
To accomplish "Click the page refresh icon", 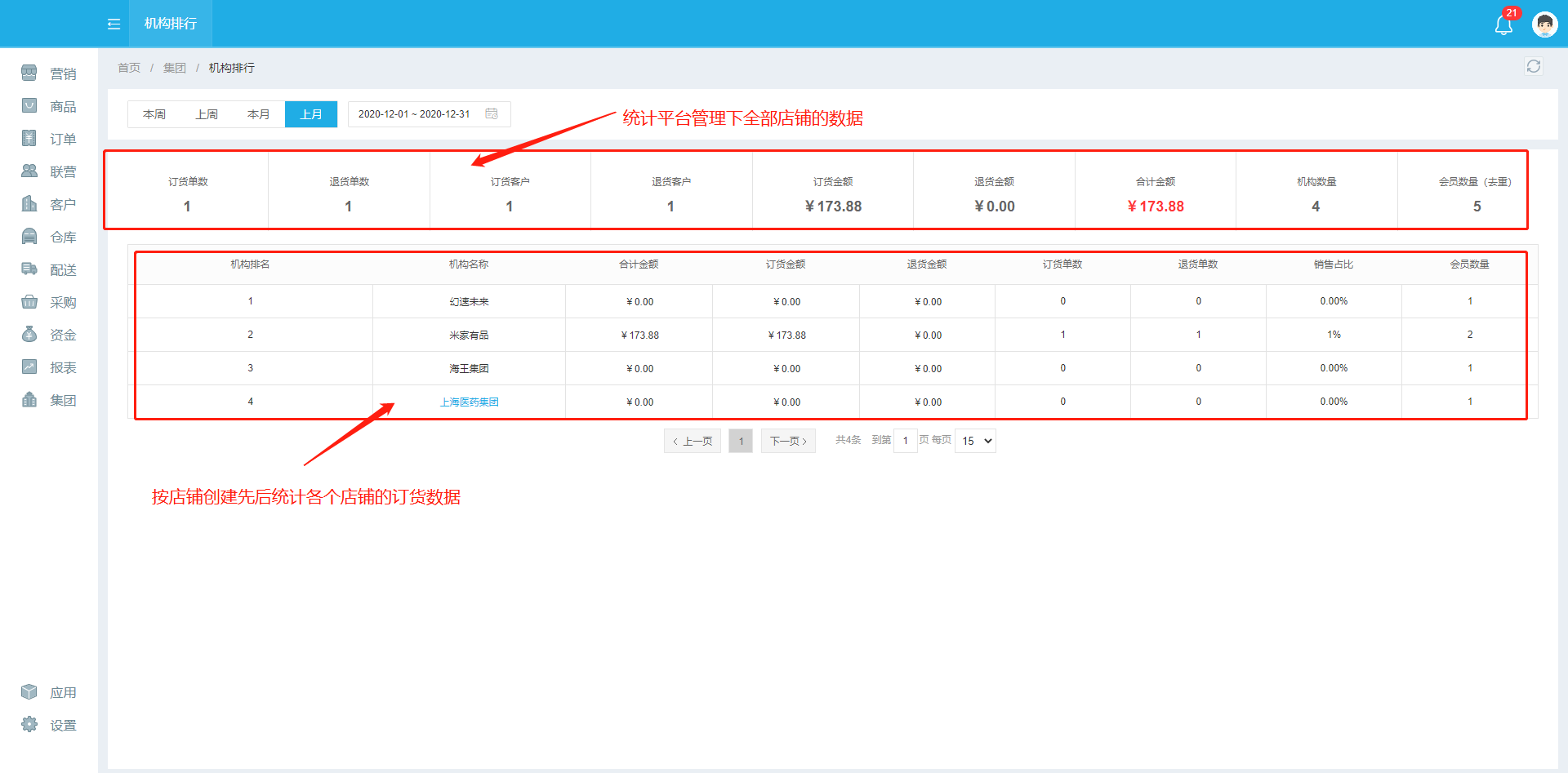I will pos(1533,67).
